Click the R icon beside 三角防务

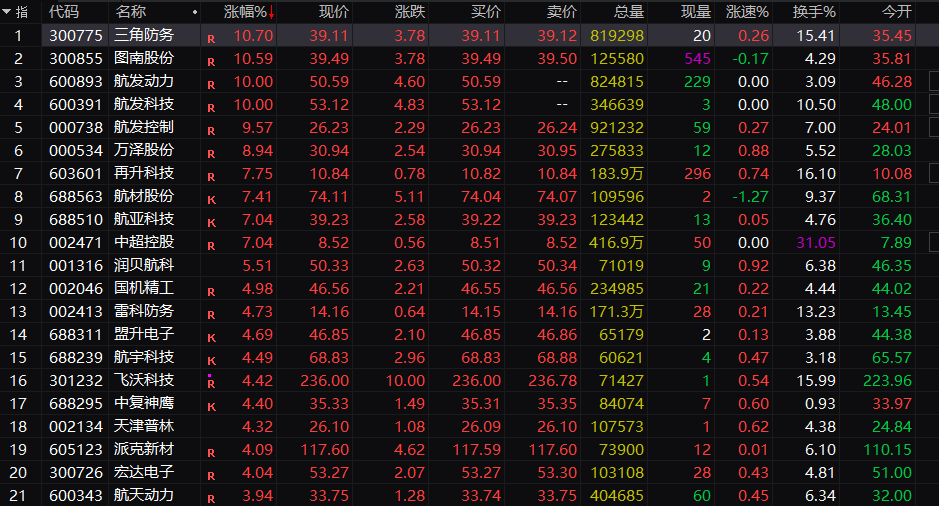[210, 39]
